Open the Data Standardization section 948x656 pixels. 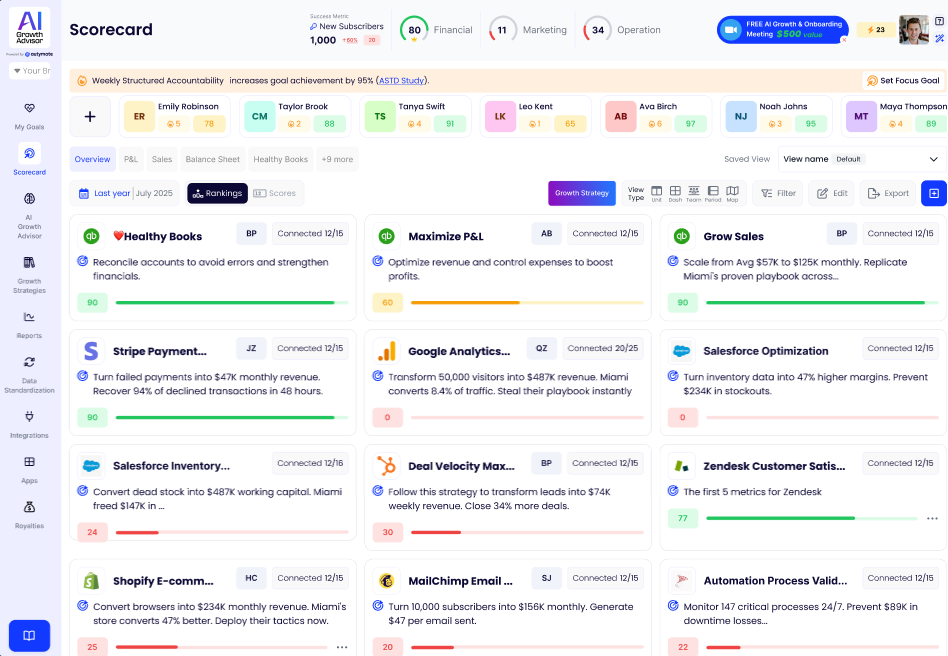coord(29,362)
